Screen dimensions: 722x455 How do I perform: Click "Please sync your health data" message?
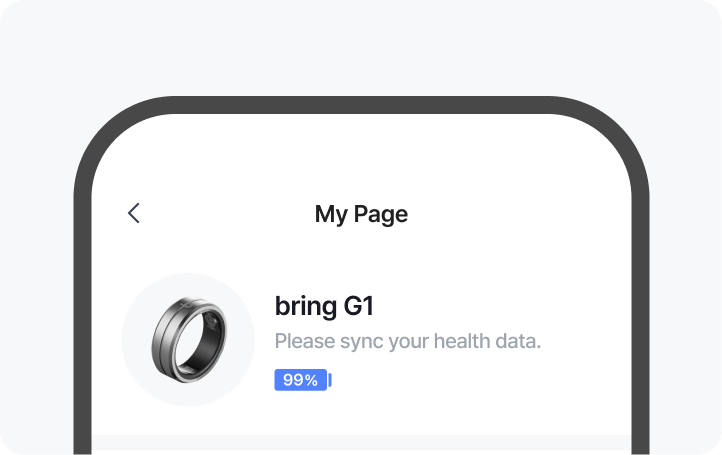tap(407, 341)
